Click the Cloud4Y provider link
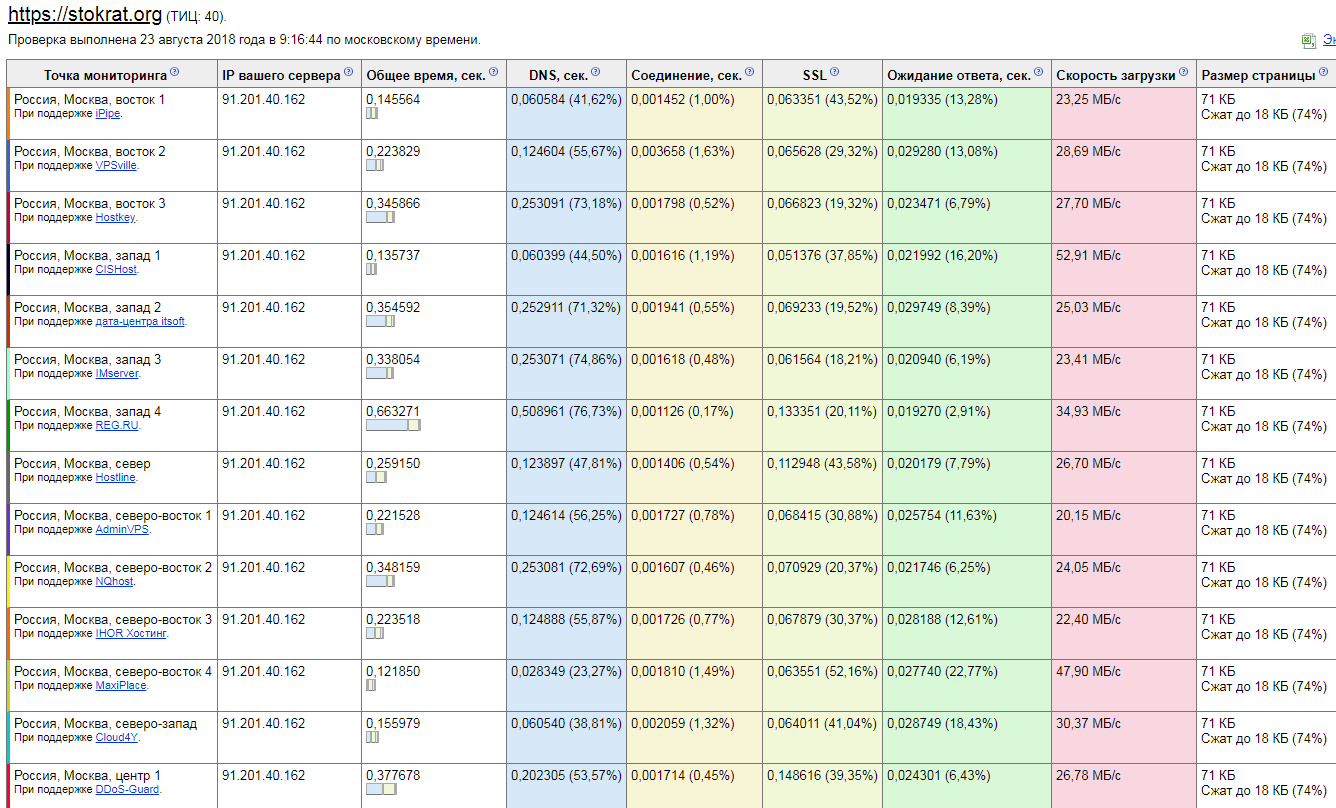Viewport: 1336px width, 808px height. pos(116,738)
